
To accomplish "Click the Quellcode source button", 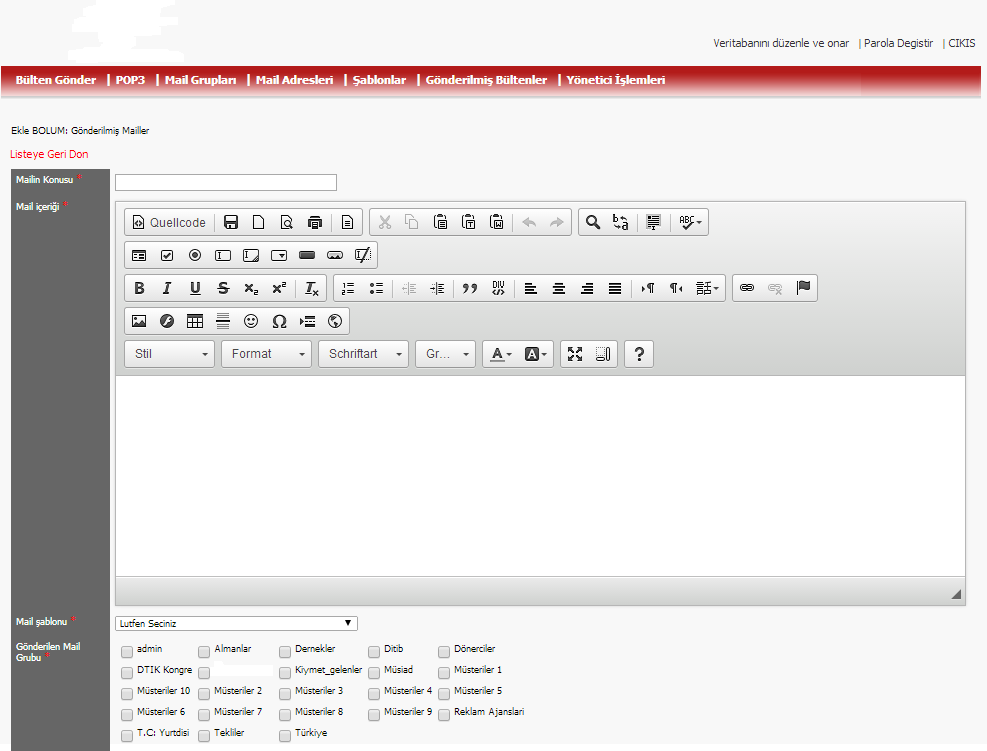I will (x=169, y=222).
